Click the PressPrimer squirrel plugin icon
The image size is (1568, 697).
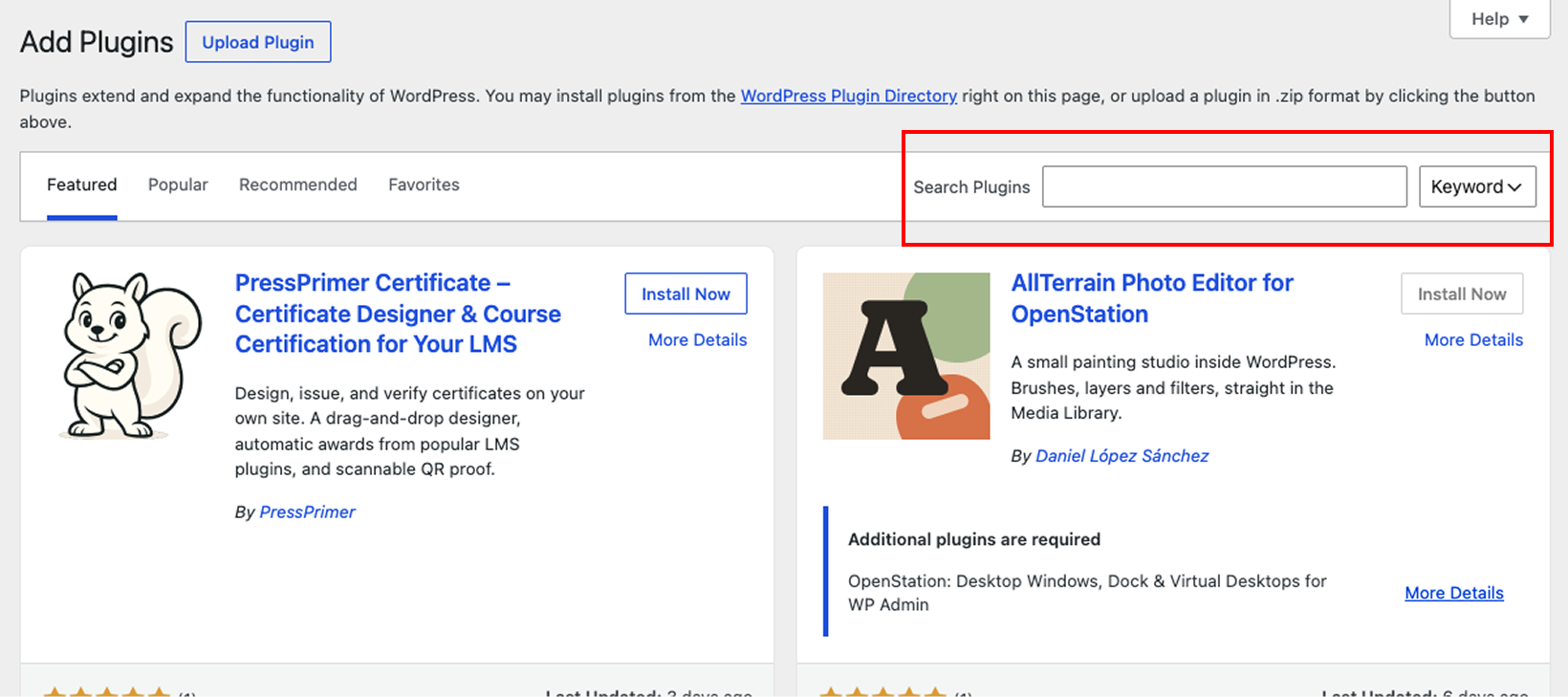[x=130, y=356]
